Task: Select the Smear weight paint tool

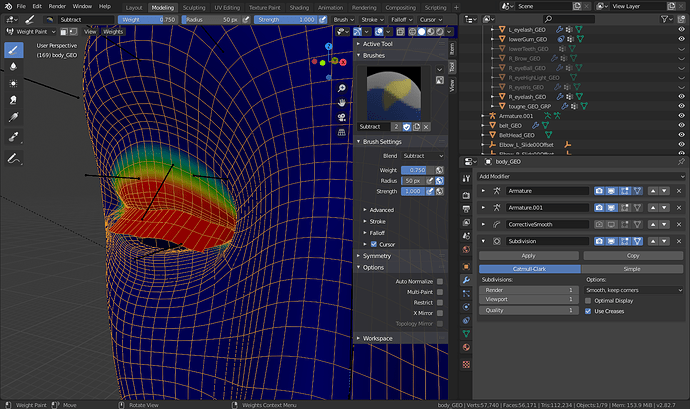Action: [x=13, y=100]
